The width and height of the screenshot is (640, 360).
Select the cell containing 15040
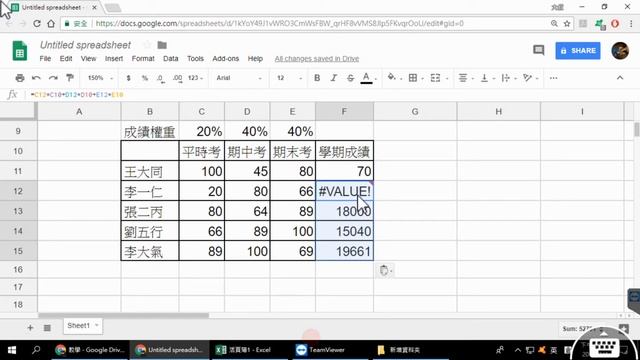pyautogui.click(x=344, y=231)
